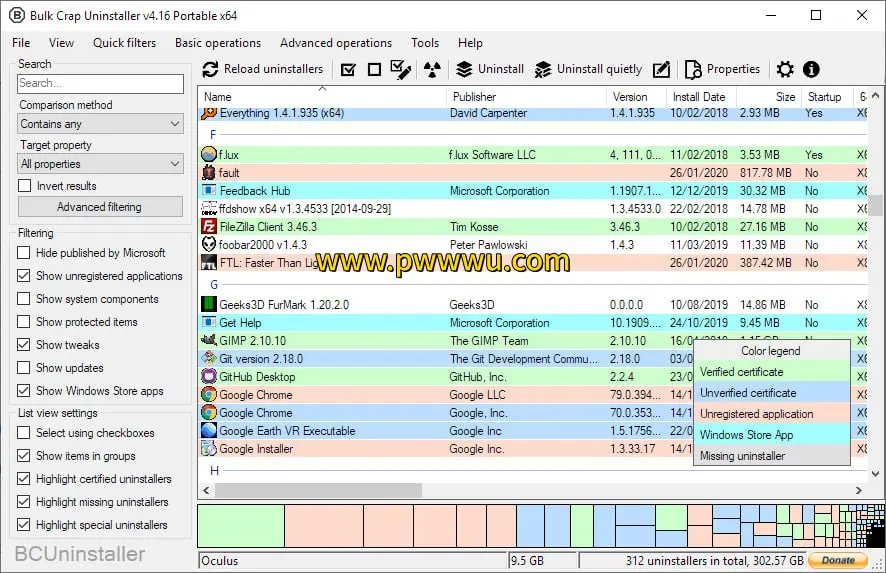Click Verified certificate in the color legend

point(772,372)
